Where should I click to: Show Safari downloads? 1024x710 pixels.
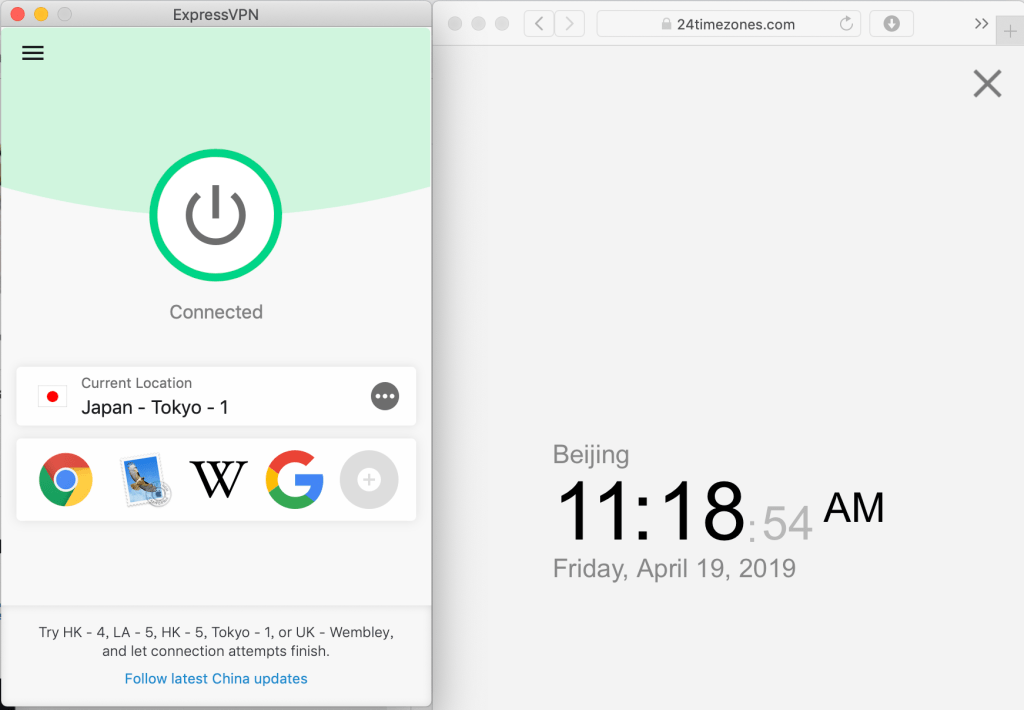pyautogui.click(x=891, y=24)
